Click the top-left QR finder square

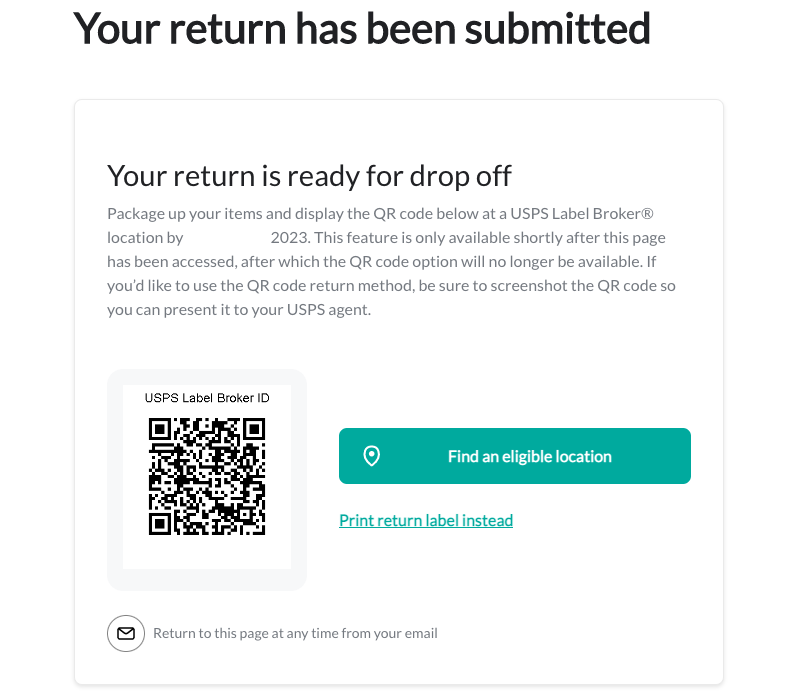click(x=159, y=429)
